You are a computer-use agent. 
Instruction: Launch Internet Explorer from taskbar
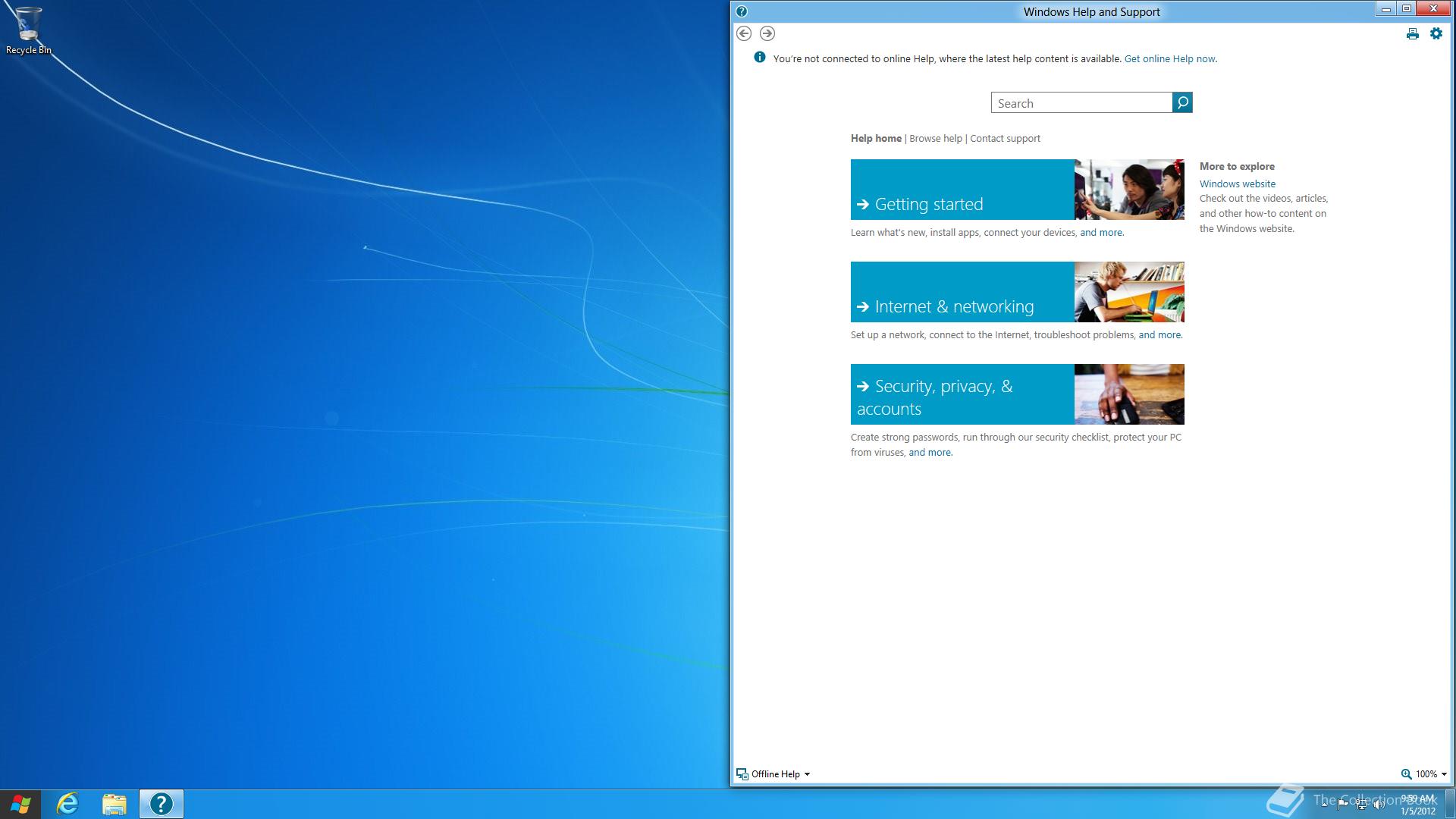click(67, 804)
